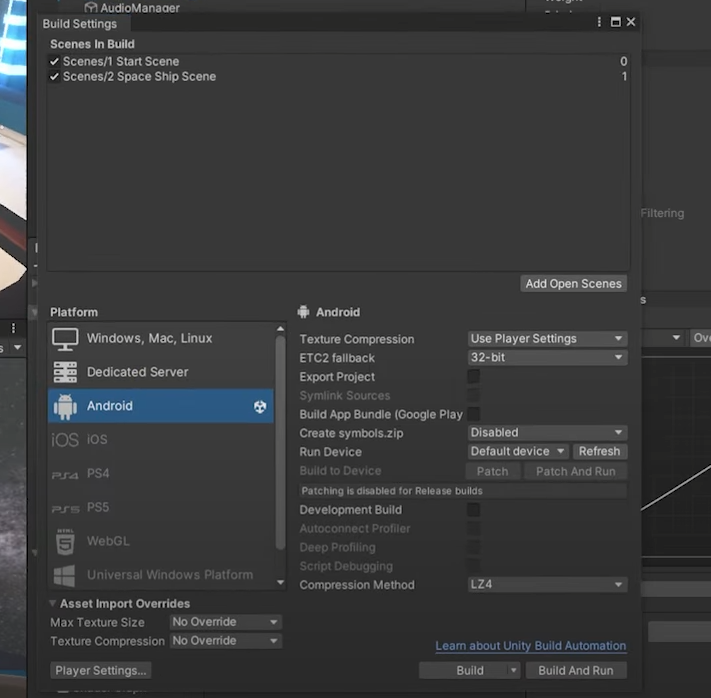Open Build Settings window kebab menu
Viewport: 711px width, 698px height.
(x=599, y=22)
